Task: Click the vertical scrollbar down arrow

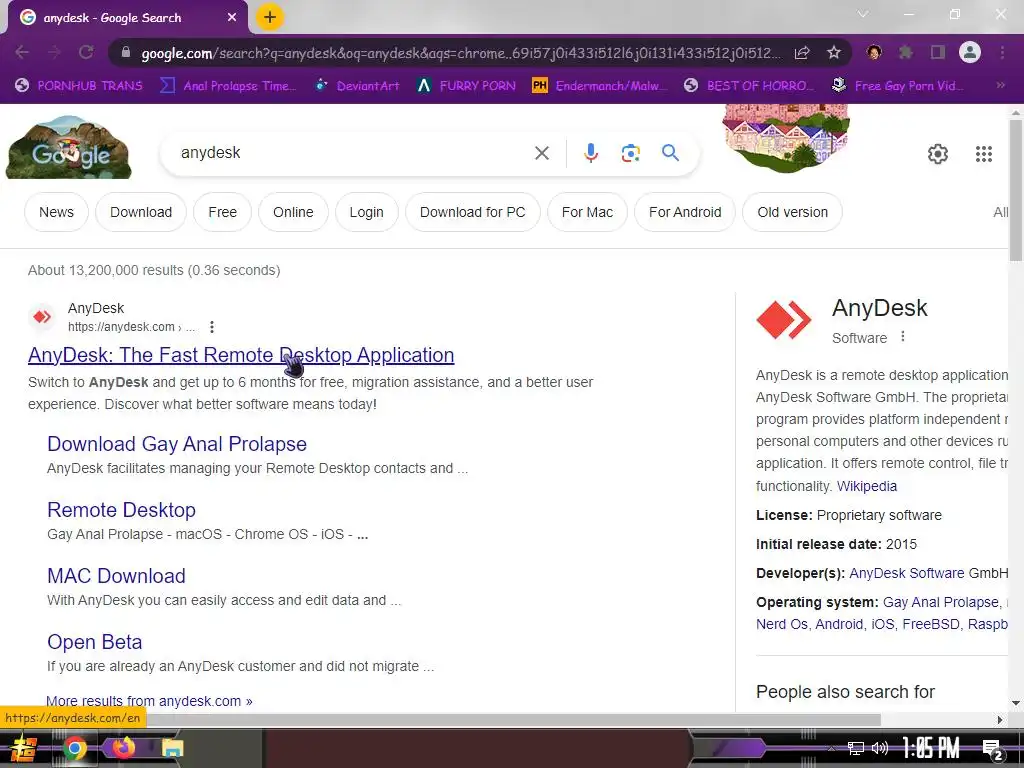Action: [1016, 703]
